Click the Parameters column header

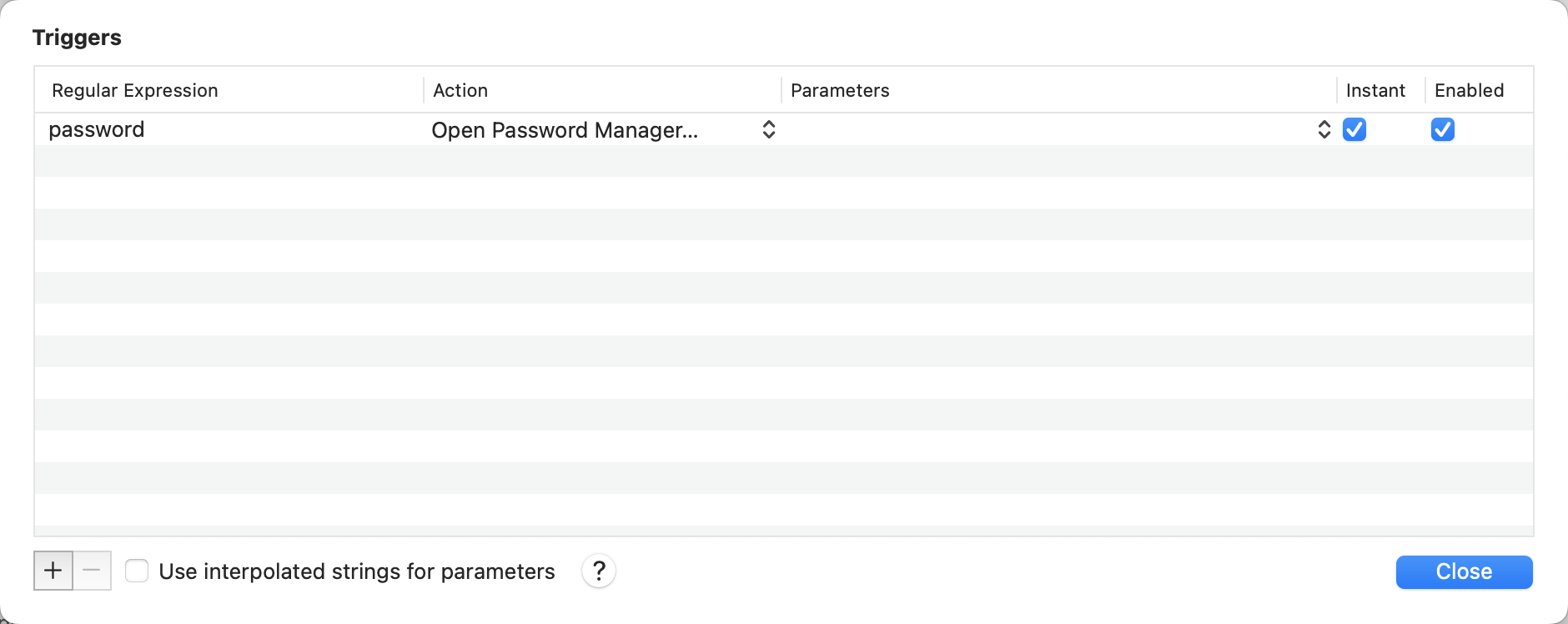tap(840, 90)
